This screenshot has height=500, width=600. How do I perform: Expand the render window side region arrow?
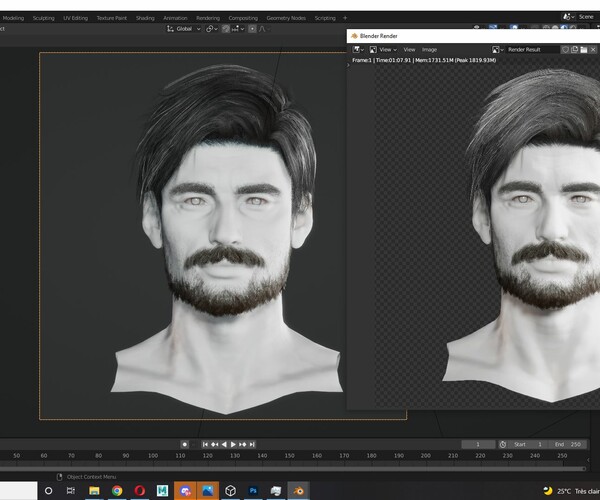[348, 65]
